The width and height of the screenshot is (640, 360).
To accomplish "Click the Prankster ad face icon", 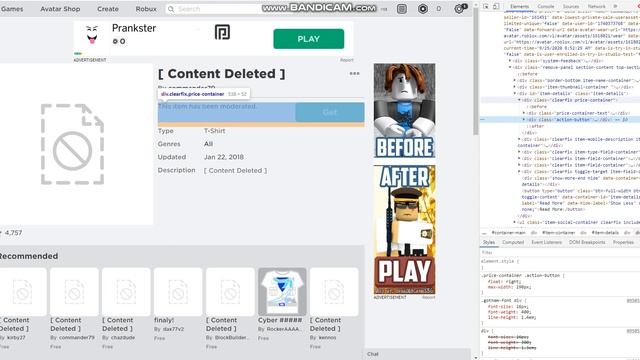I will click(92, 35).
